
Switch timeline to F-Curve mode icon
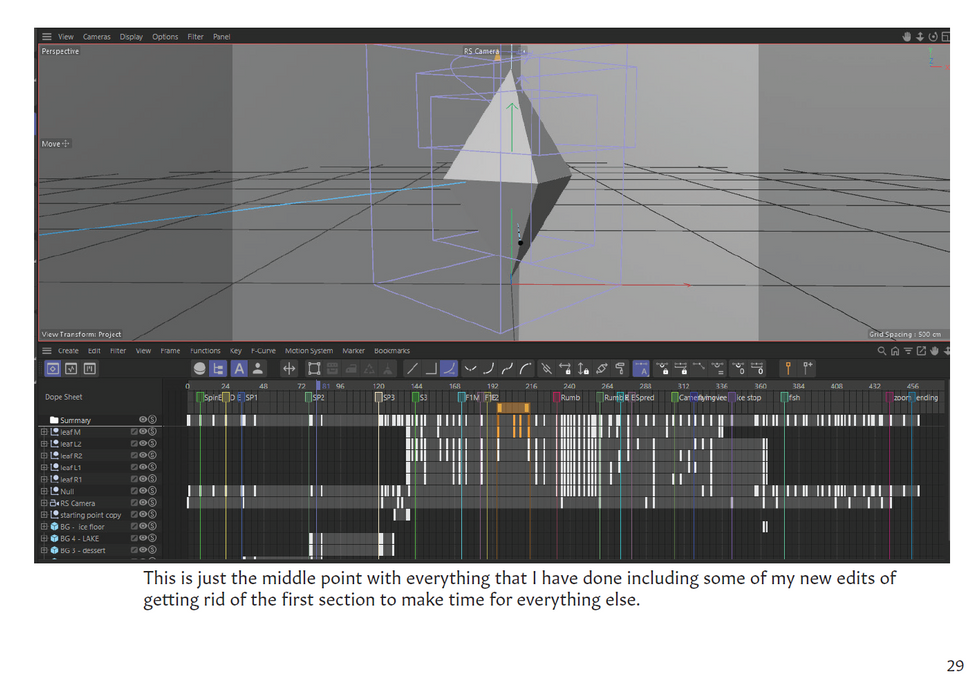click(x=71, y=369)
